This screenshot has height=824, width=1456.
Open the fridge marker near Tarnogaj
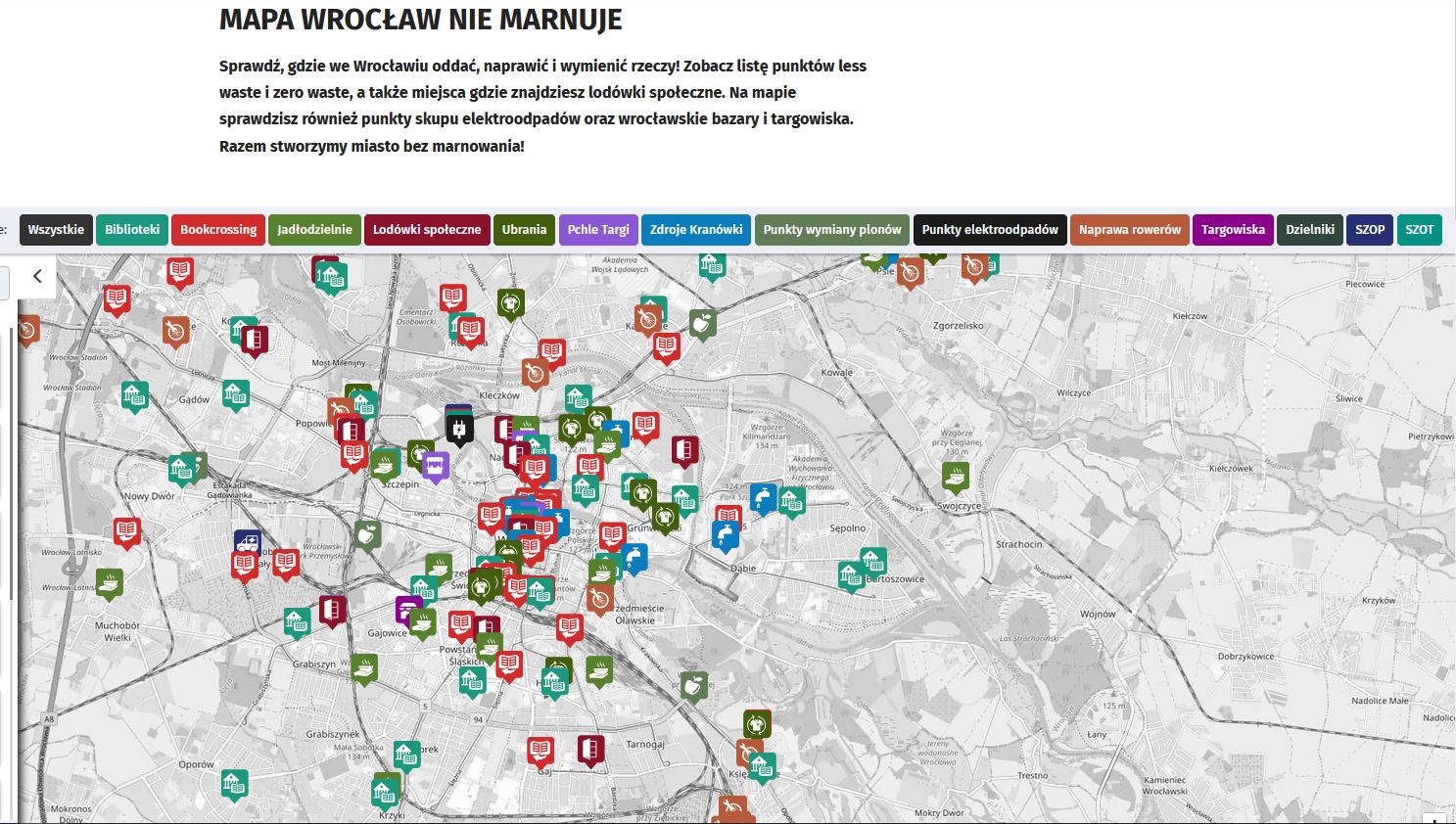pos(590,750)
